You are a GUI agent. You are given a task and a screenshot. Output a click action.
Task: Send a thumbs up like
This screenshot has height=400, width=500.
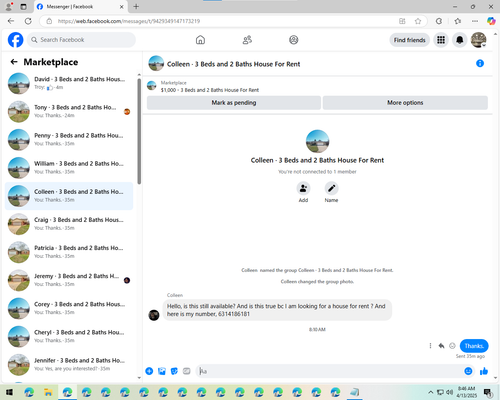coord(484,371)
